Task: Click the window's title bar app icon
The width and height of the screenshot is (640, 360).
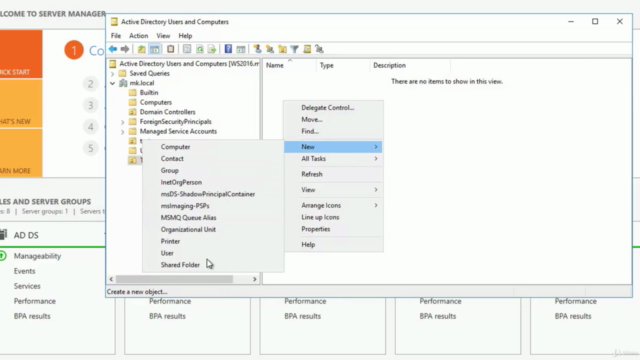Action: tap(114, 22)
